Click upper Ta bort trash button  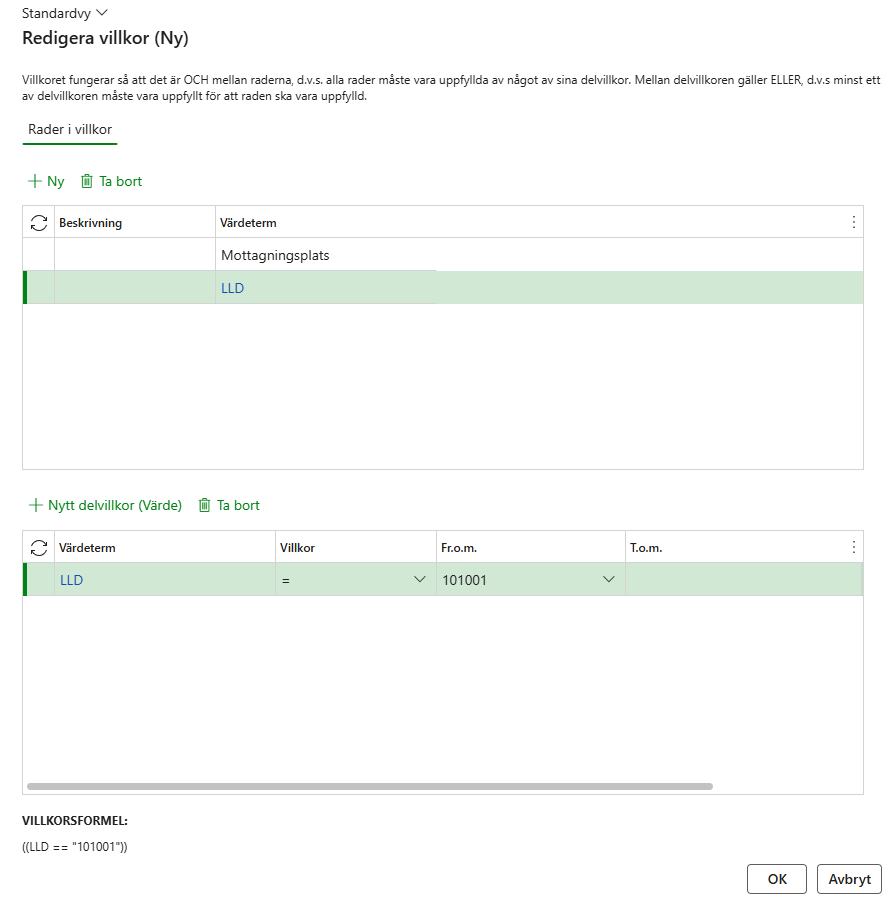pos(111,181)
